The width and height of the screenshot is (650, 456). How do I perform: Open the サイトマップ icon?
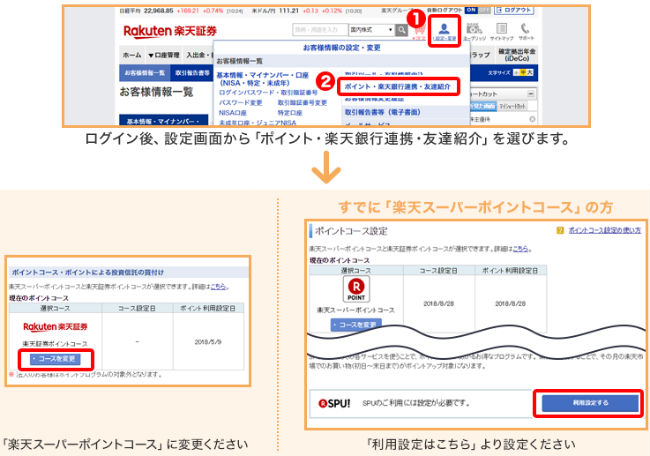pyautogui.click(x=502, y=32)
